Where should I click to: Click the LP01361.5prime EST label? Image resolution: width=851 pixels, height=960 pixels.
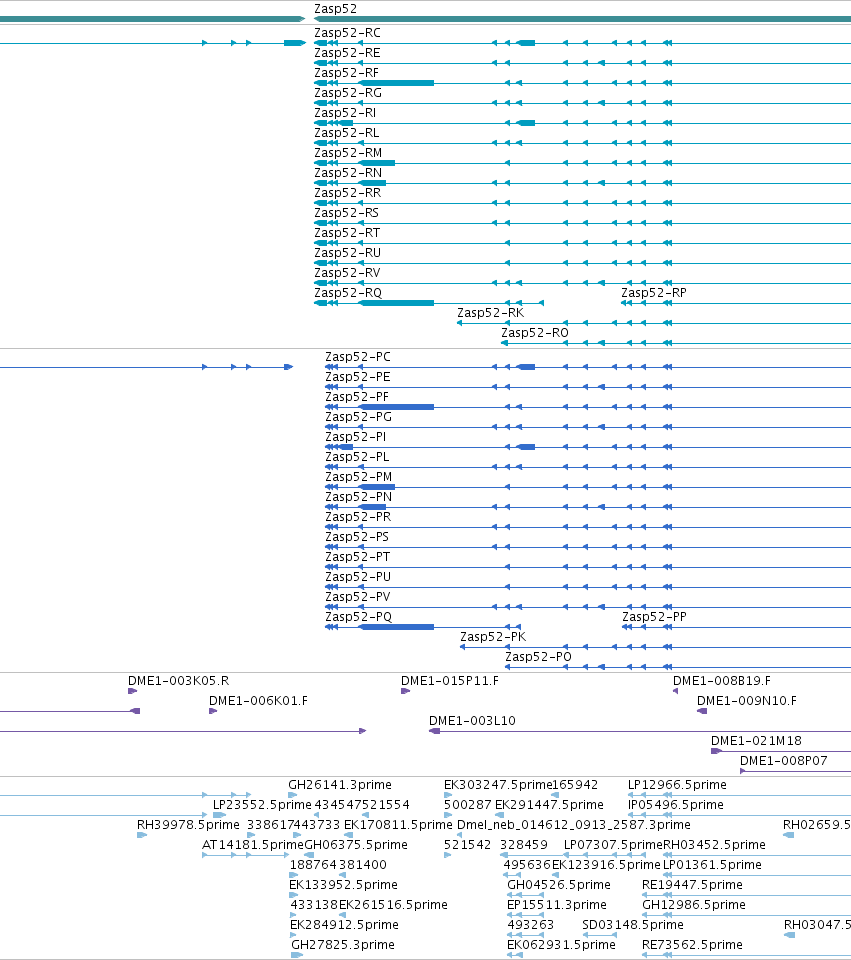(x=713, y=865)
